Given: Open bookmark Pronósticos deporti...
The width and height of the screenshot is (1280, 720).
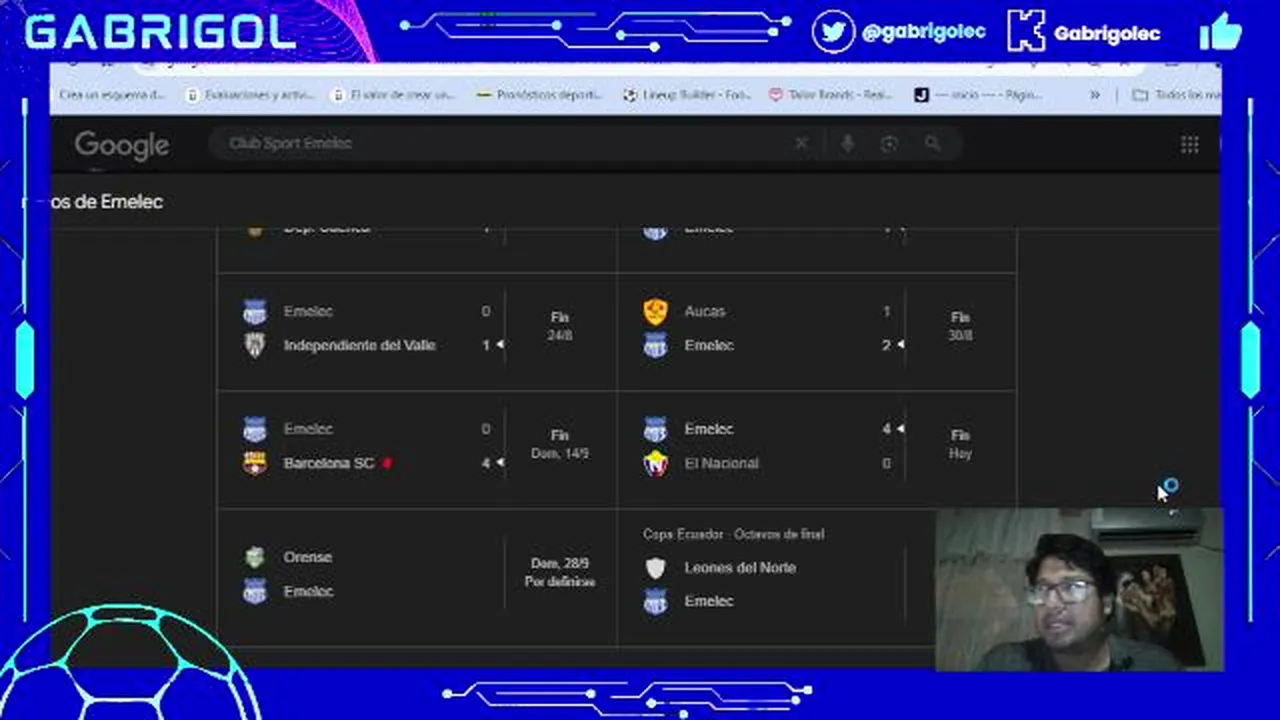Looking at the screenshot, I should tap(540, 95).
